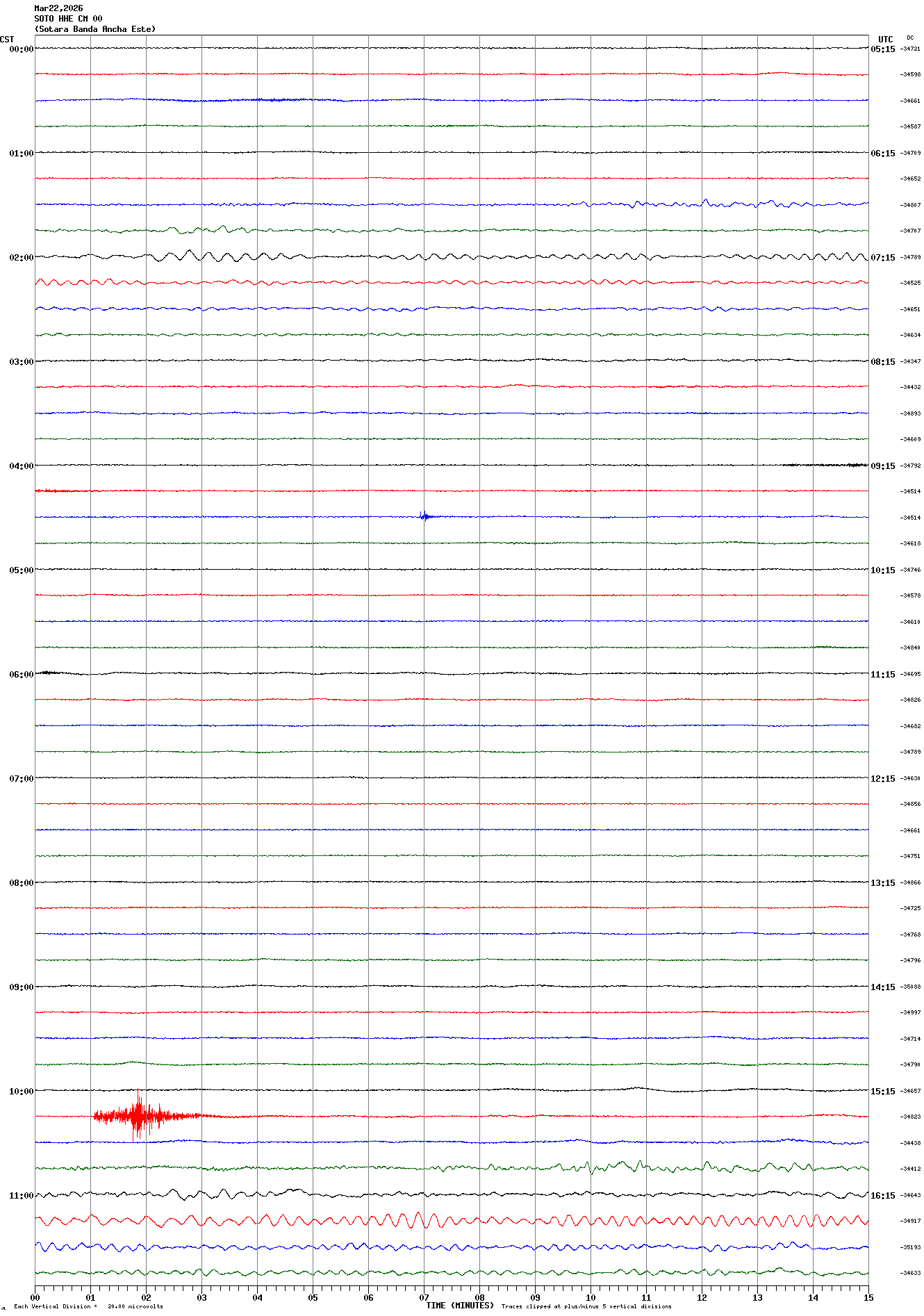
Task: Click the 15:15 UTC time label
Action: point(882,1092)
